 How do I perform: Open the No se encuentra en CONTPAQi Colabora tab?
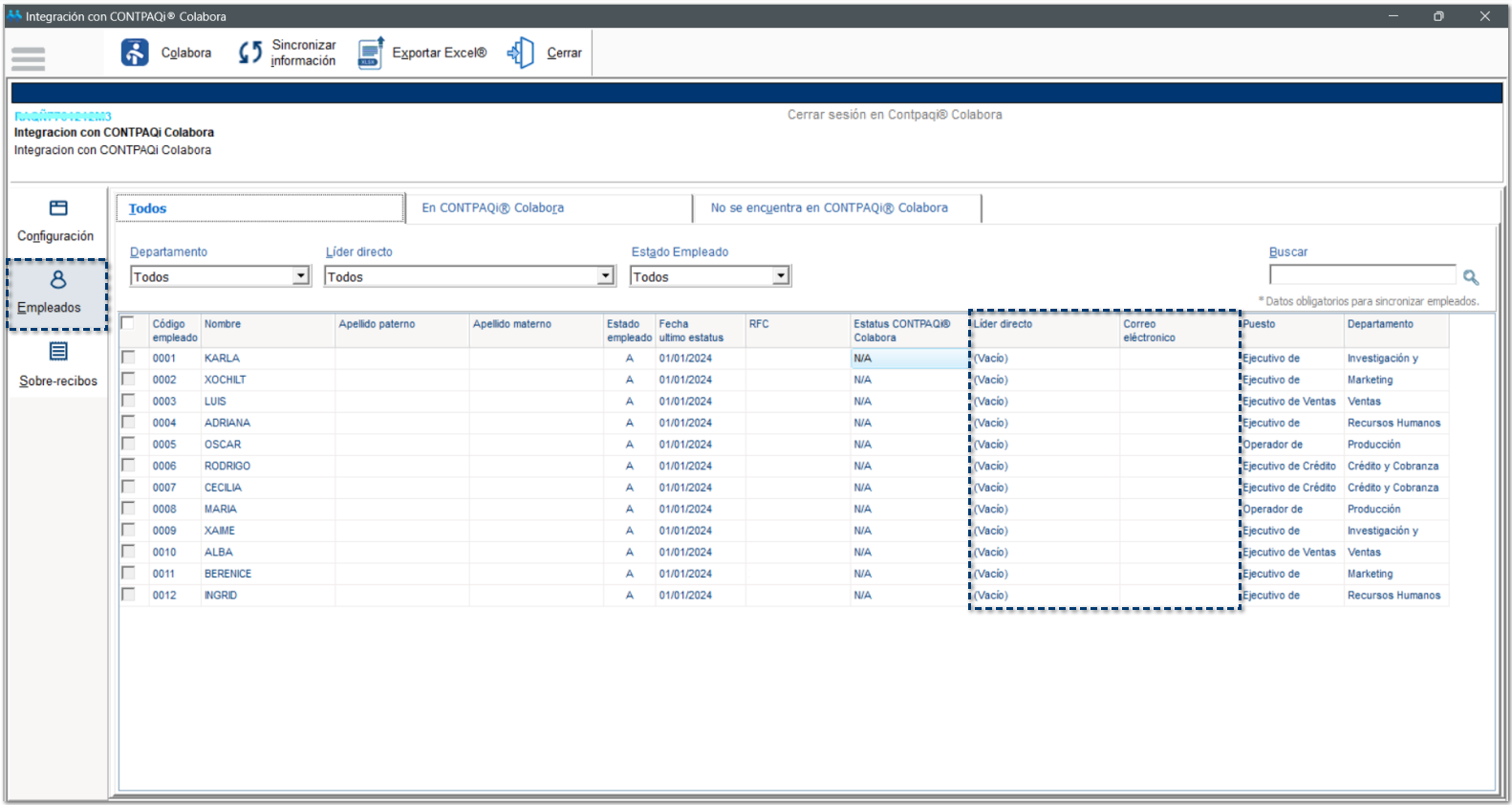[x=829, y=207]
